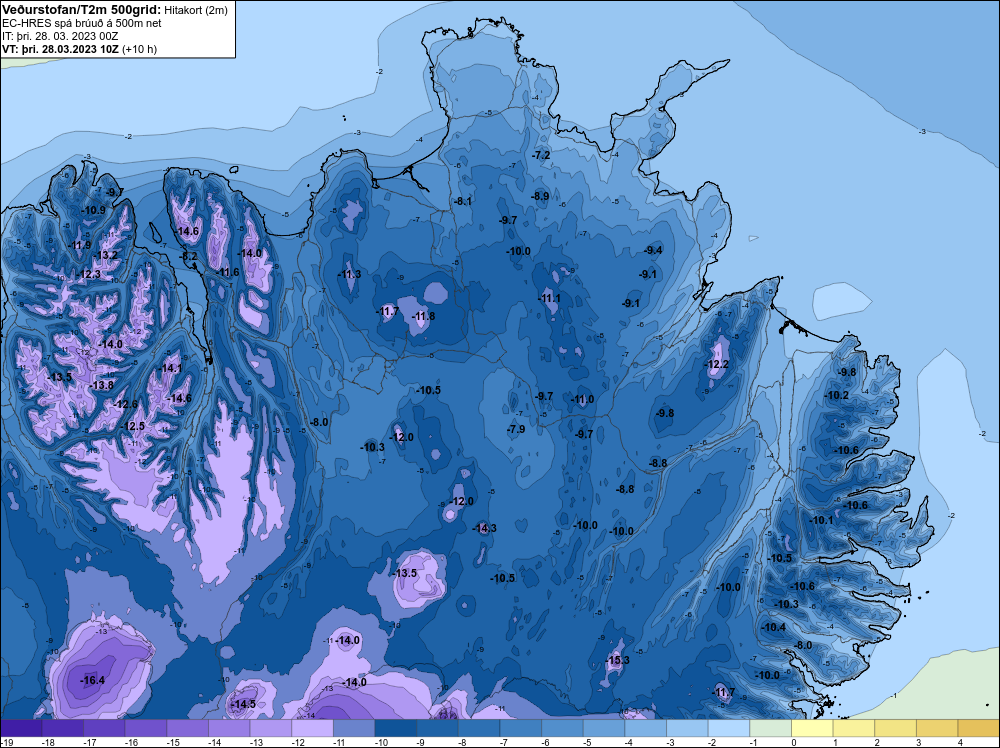Click the 'EC-HRES spá brúuð á 500m net' line
The width and height of the screenshot is (1000, 748).
click(82, 23)
